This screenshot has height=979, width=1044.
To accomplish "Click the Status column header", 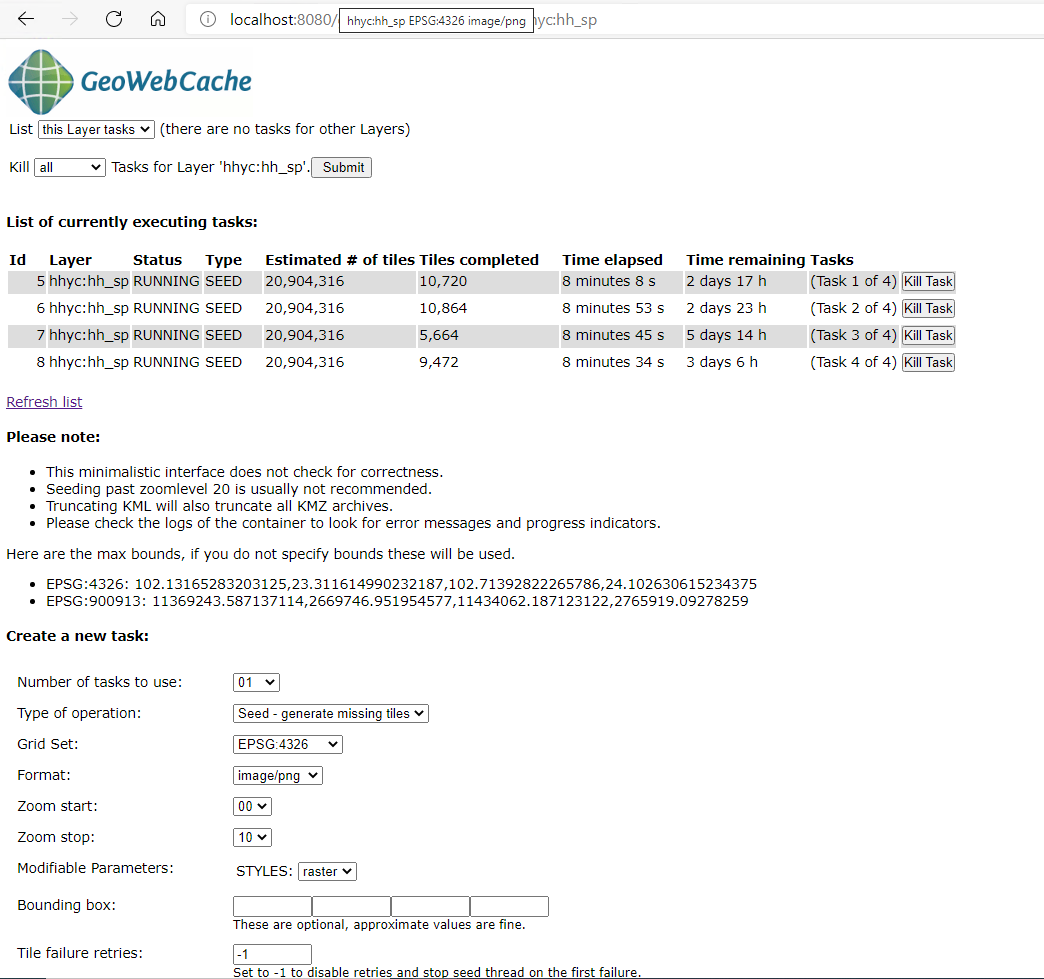I will point(157,260).
